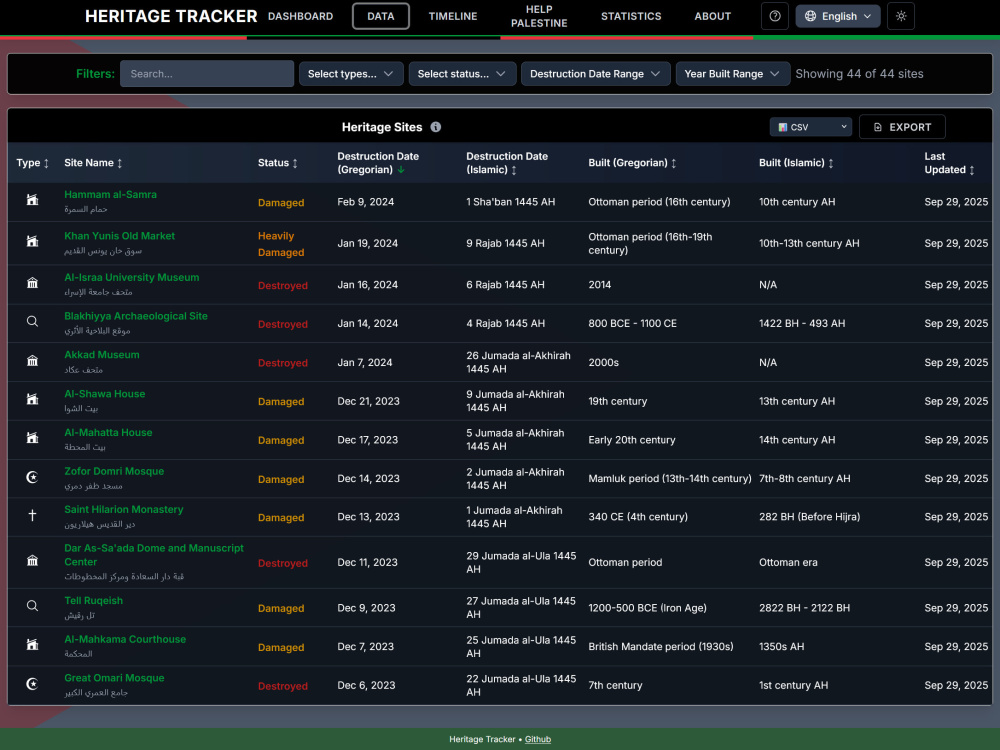This screenshot has width=1000, height=750.
Task: Open Akkad Museum site link
Action: [101, 355]
